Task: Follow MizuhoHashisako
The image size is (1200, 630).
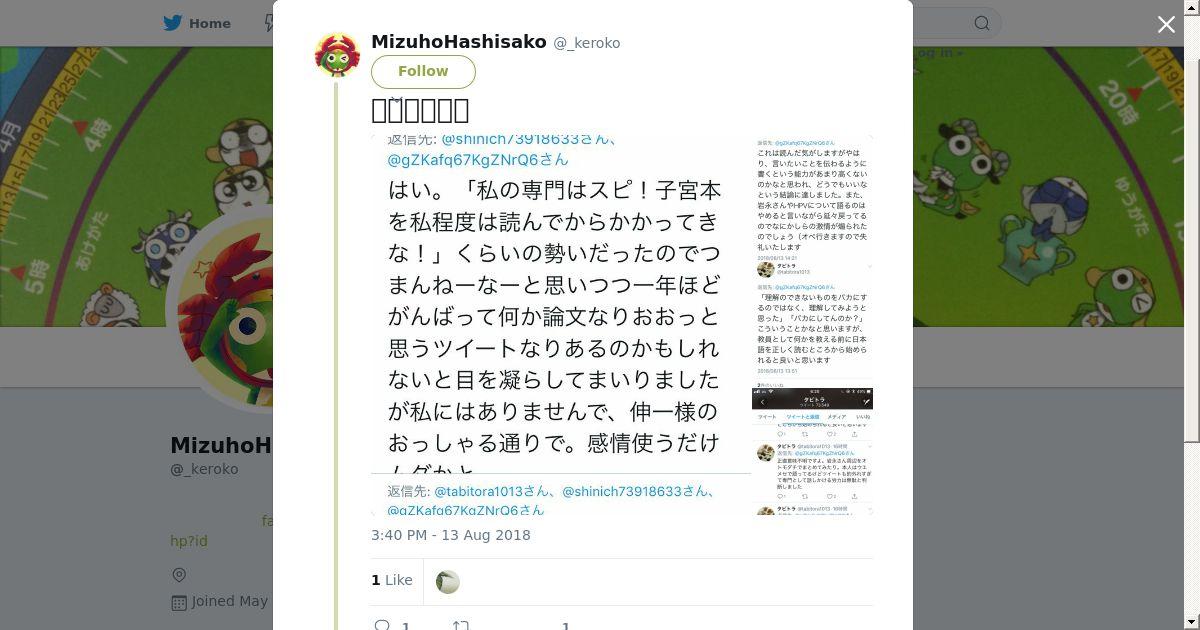Action: 423,71
